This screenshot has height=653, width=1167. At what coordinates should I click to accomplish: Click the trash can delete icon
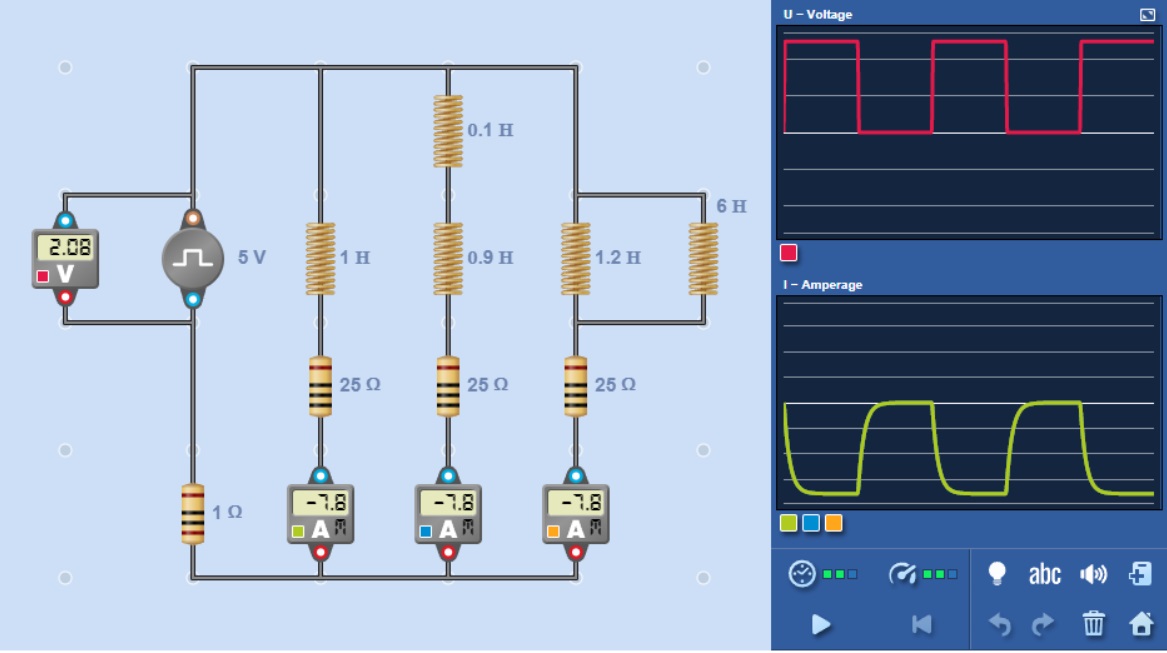1094,625
